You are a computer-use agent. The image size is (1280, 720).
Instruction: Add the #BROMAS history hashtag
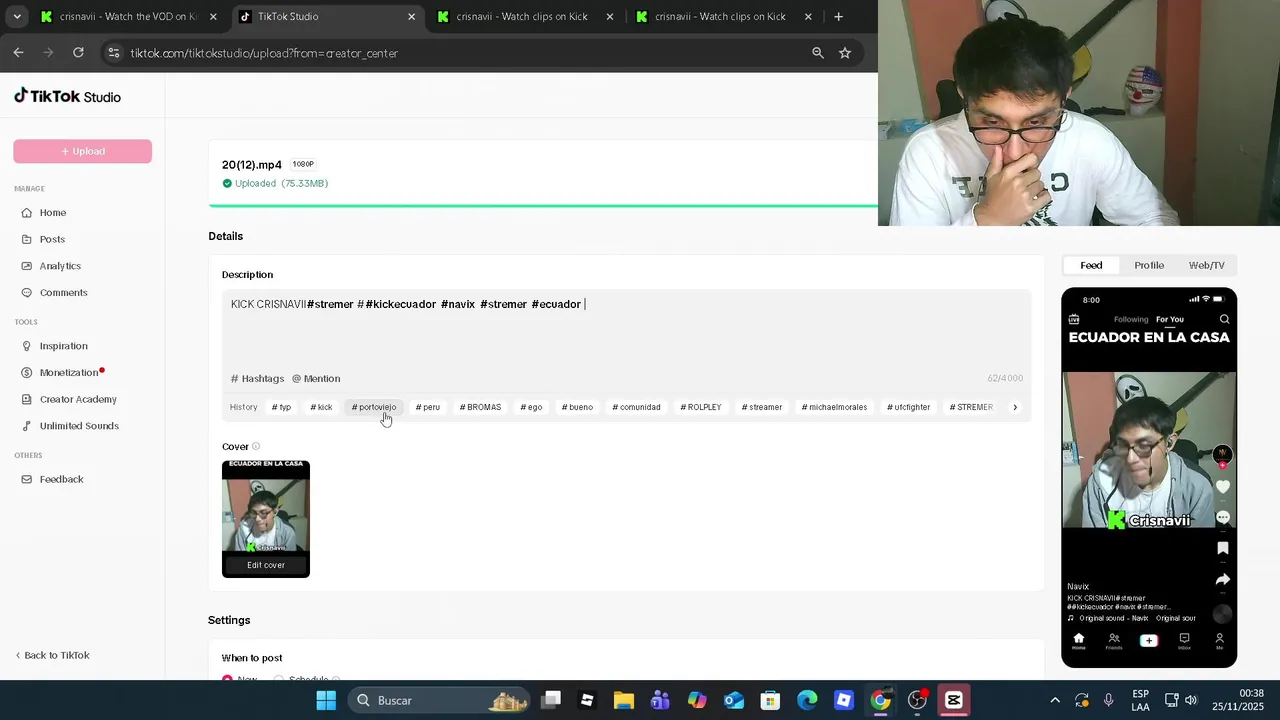(x=480, y=407)
